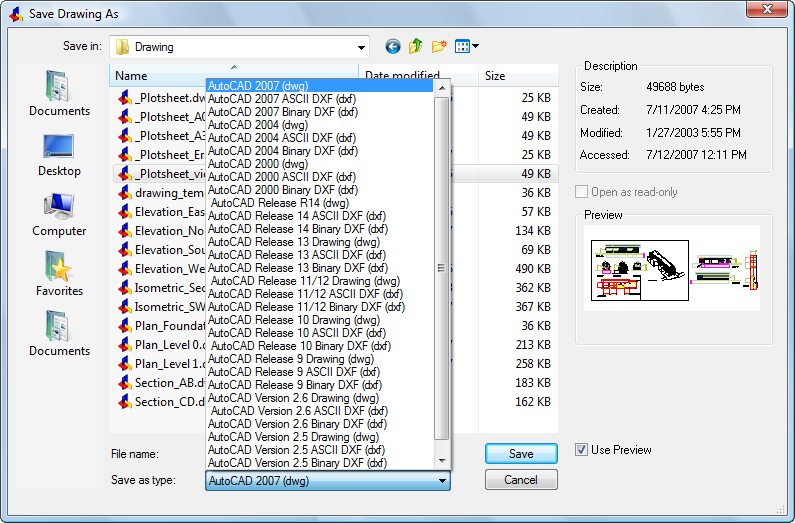Open Computer in places bar
This screenshot has height=523, width=795.
click(x=59, y=215)
